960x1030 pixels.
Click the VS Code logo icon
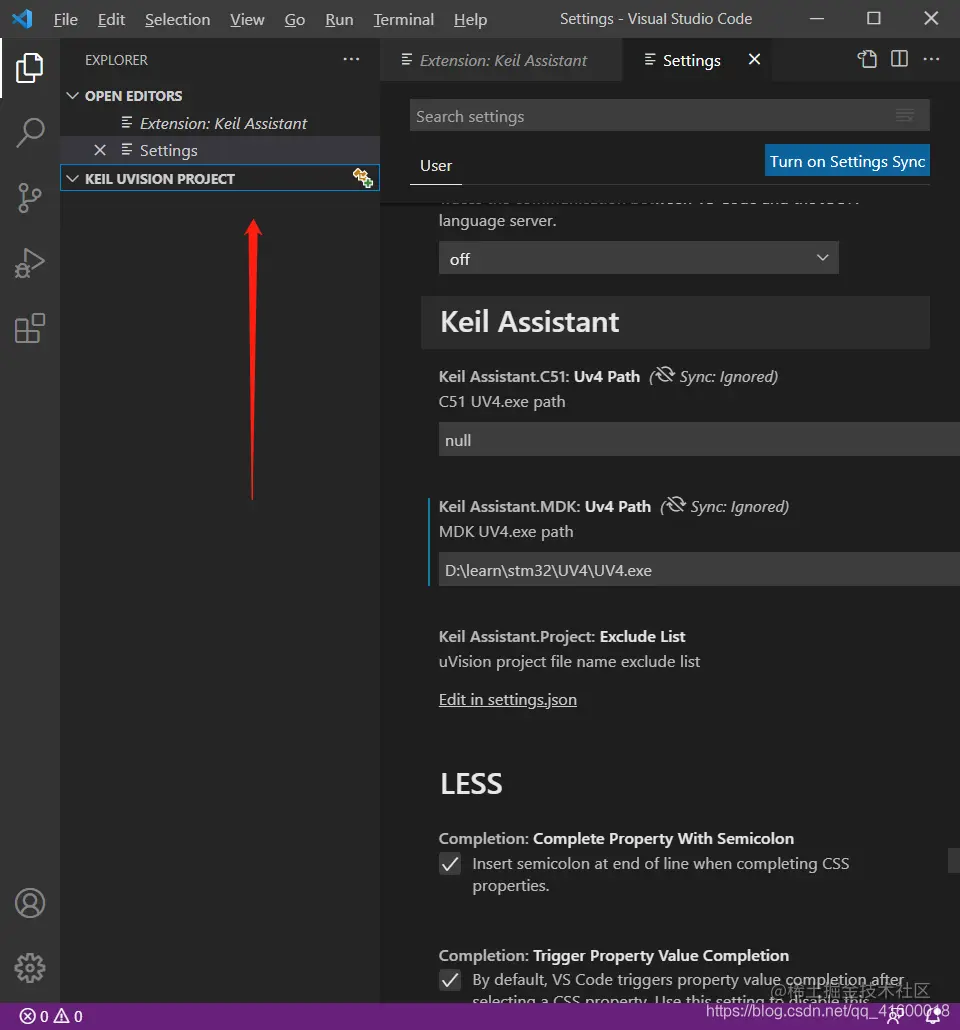pos(22,18)
